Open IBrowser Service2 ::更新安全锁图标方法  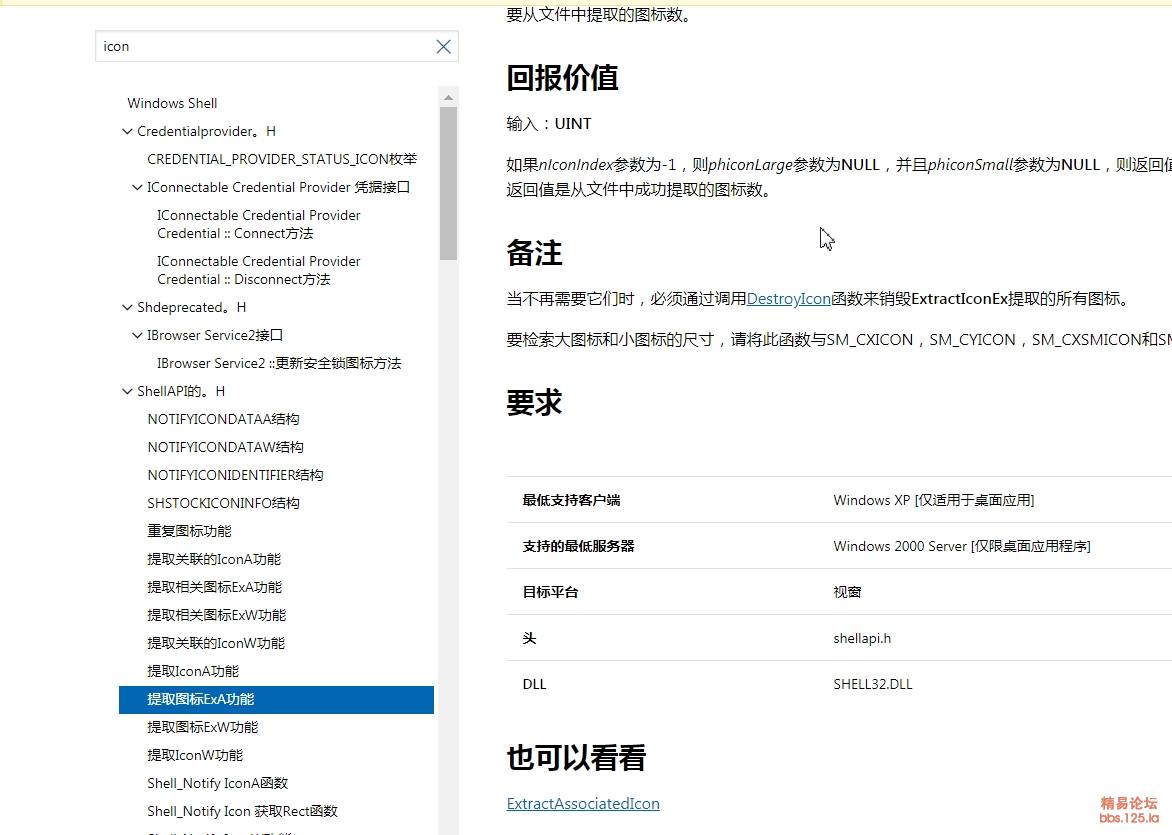(279, 363)
